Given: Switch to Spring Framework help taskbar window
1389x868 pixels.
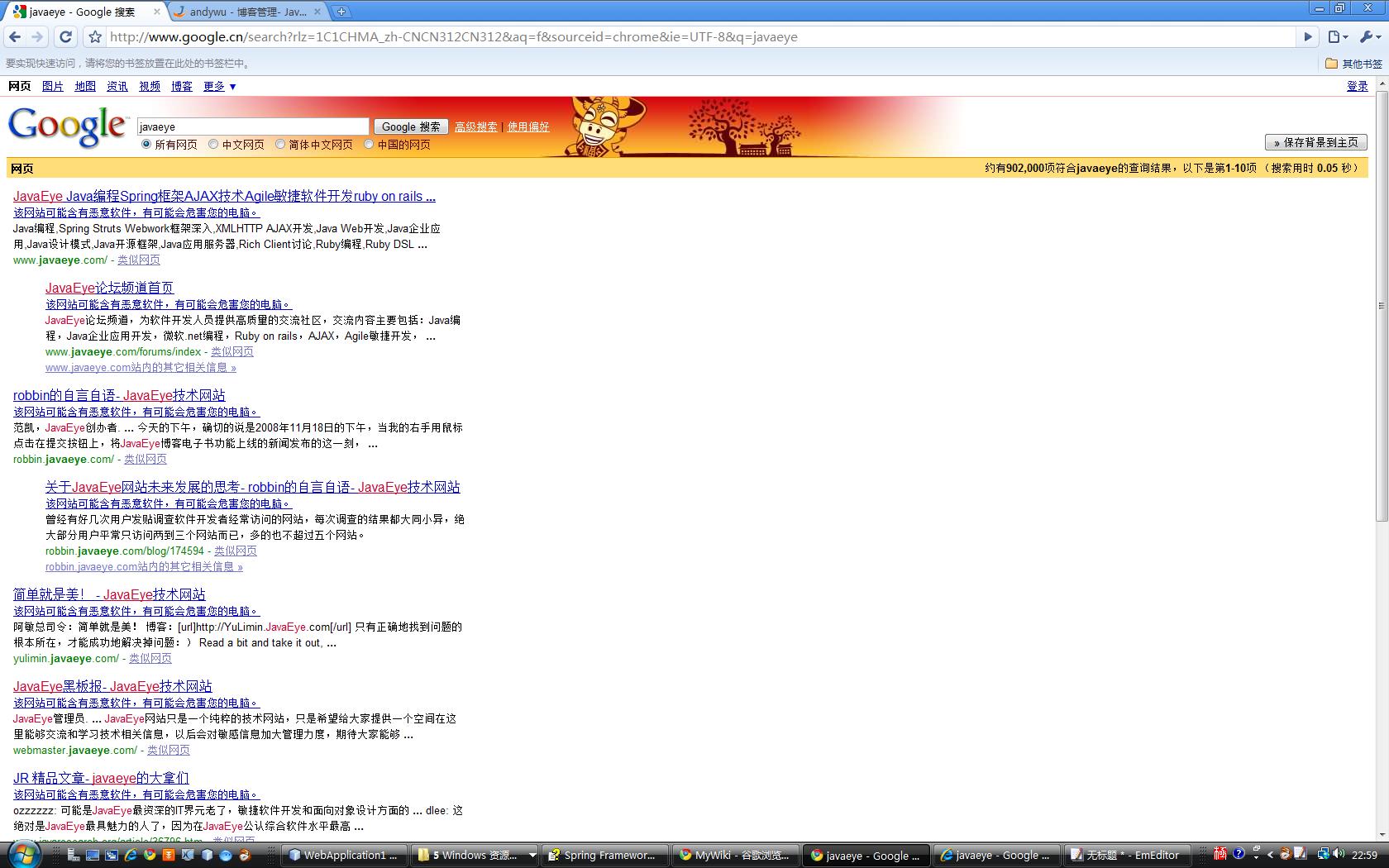Looking at the screenshot, I should click(x=605, y=855).
